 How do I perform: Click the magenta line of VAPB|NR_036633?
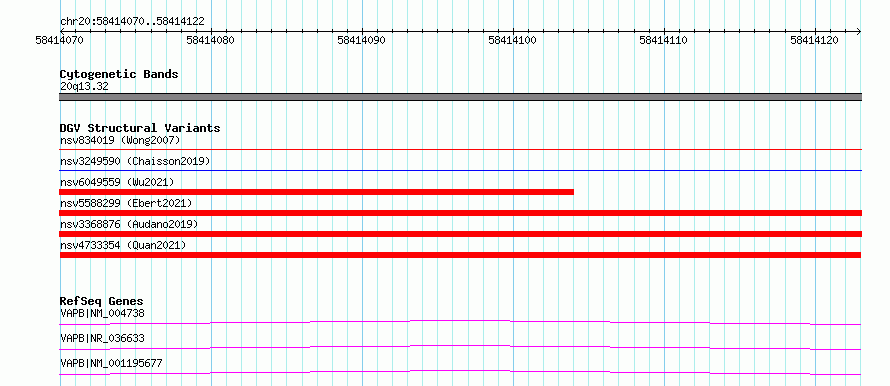(460, 347)
